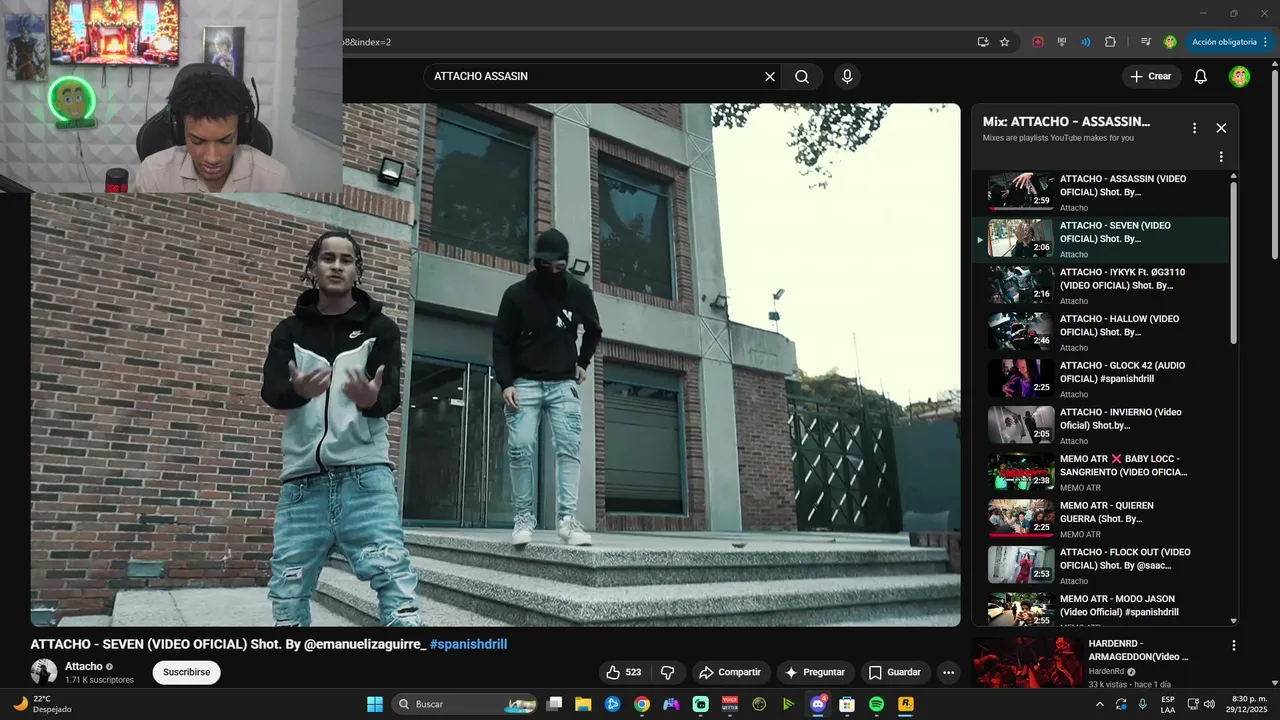Clear the YouTube search box with the X
Screen dimensions: 1280x720
(770, 76)
